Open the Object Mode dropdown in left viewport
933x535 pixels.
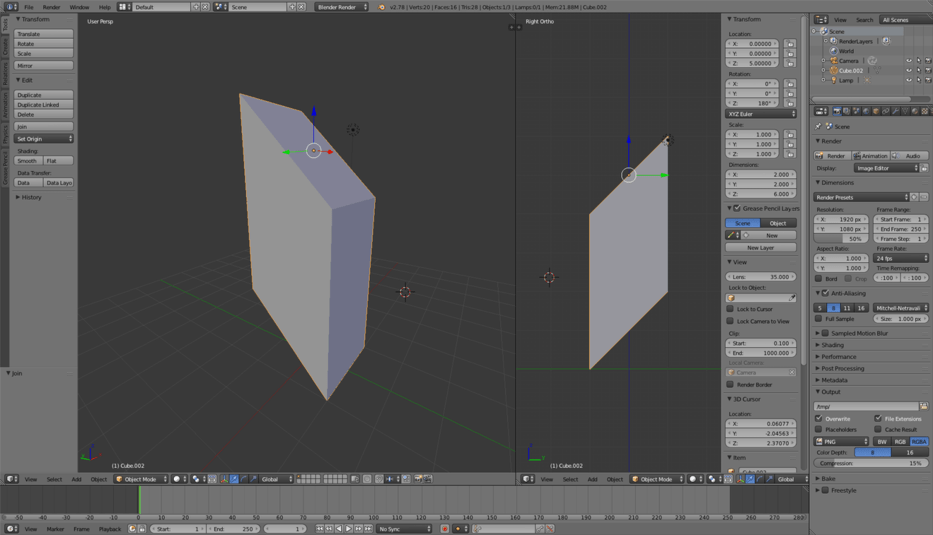click(140, 479)
